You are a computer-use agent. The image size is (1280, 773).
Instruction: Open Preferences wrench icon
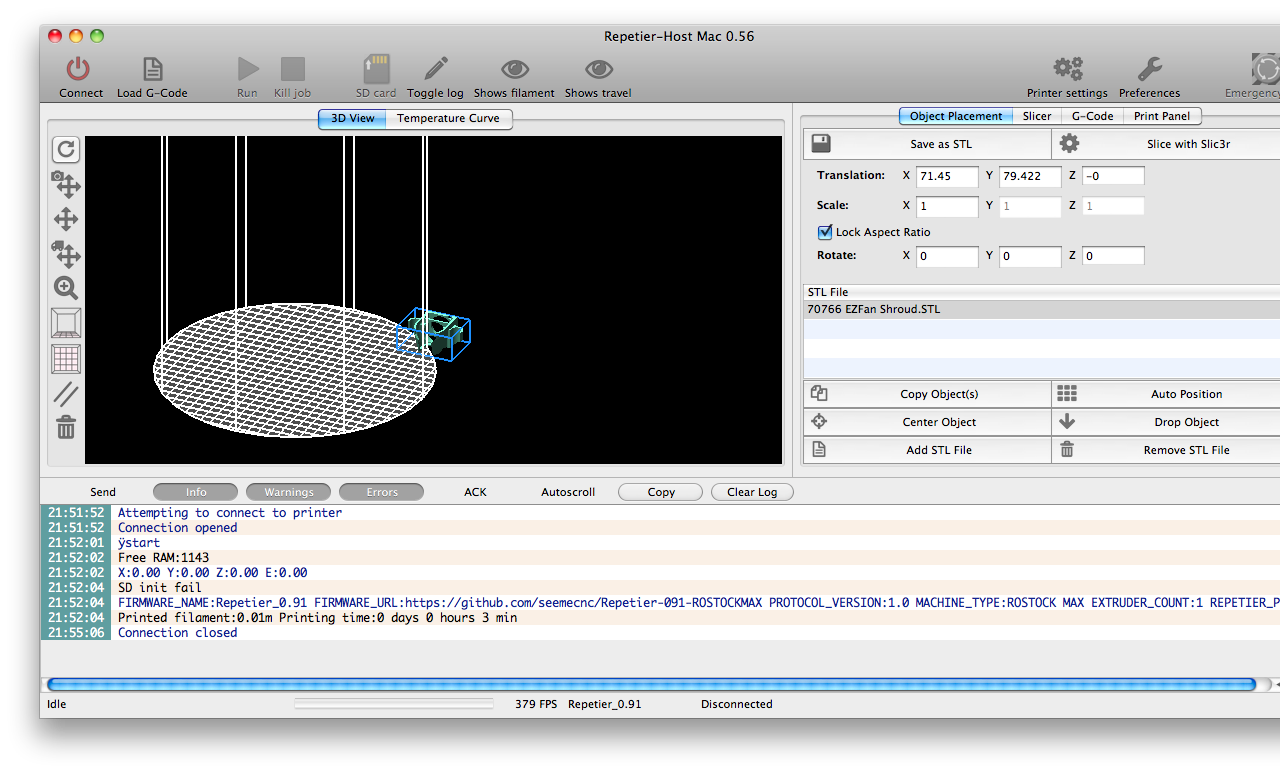coord(1149,69)
